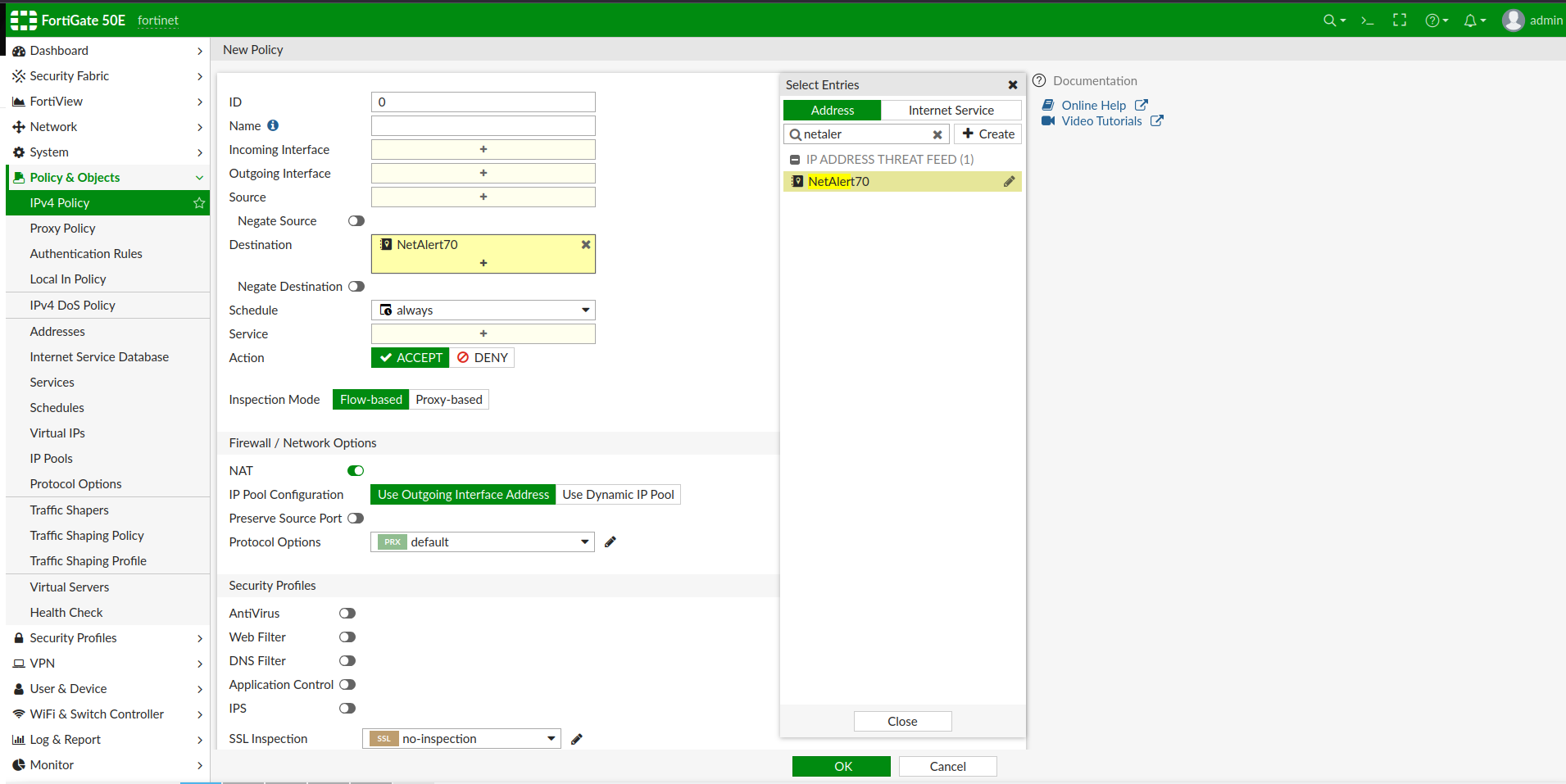Screen dimensions: 1566x784
Task: Click Create new entry button
Action: pos(988,134)
